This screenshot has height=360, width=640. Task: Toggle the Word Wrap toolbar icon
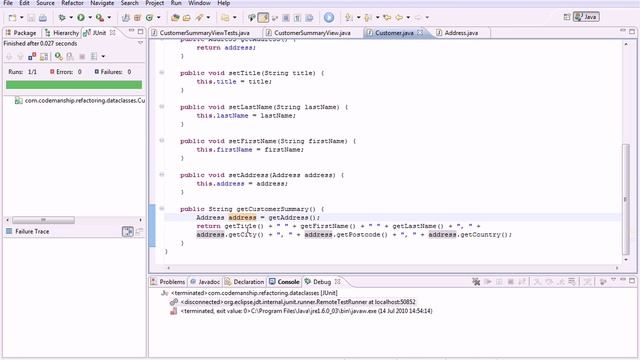(x=275, y=18)
